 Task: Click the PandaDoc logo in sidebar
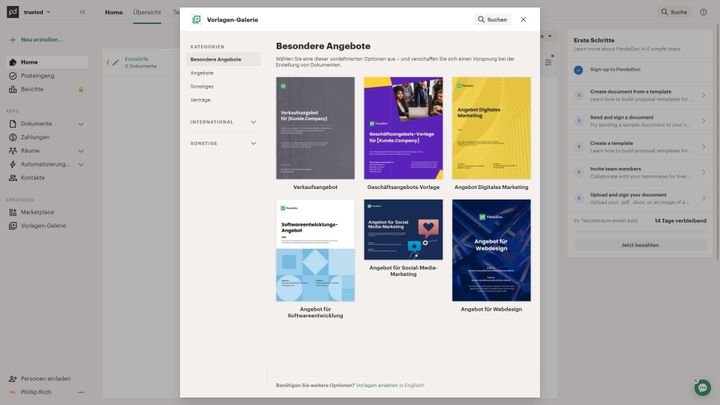[x=13, y=12]
